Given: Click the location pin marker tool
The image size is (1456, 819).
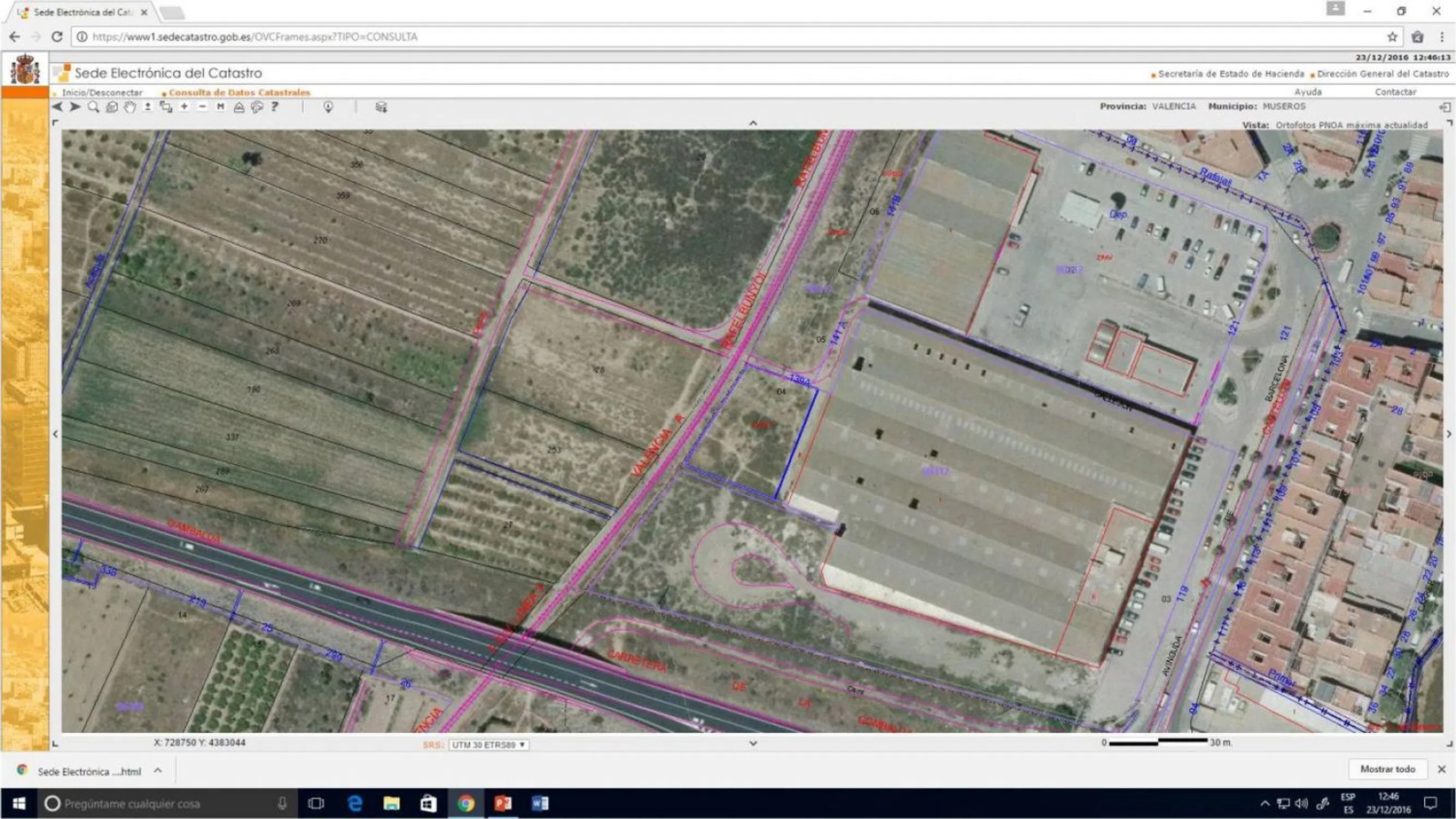Looking at the screenshot, I should 328,107.
